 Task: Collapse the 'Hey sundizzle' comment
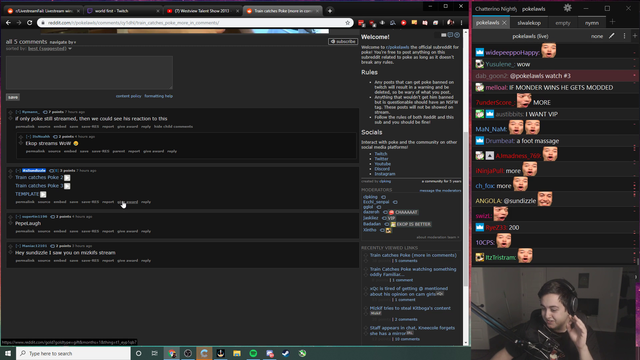click(x=18, y=246)
